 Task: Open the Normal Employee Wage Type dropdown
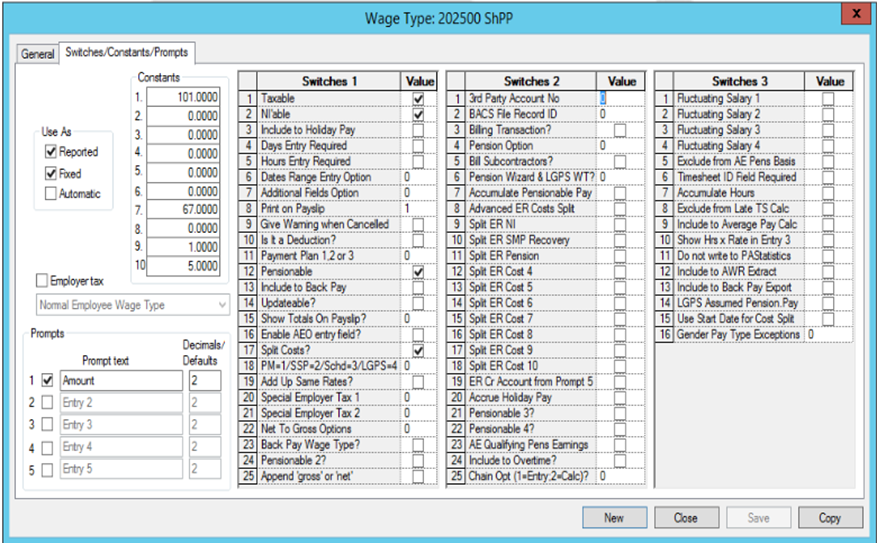click(x=133, y=305)
